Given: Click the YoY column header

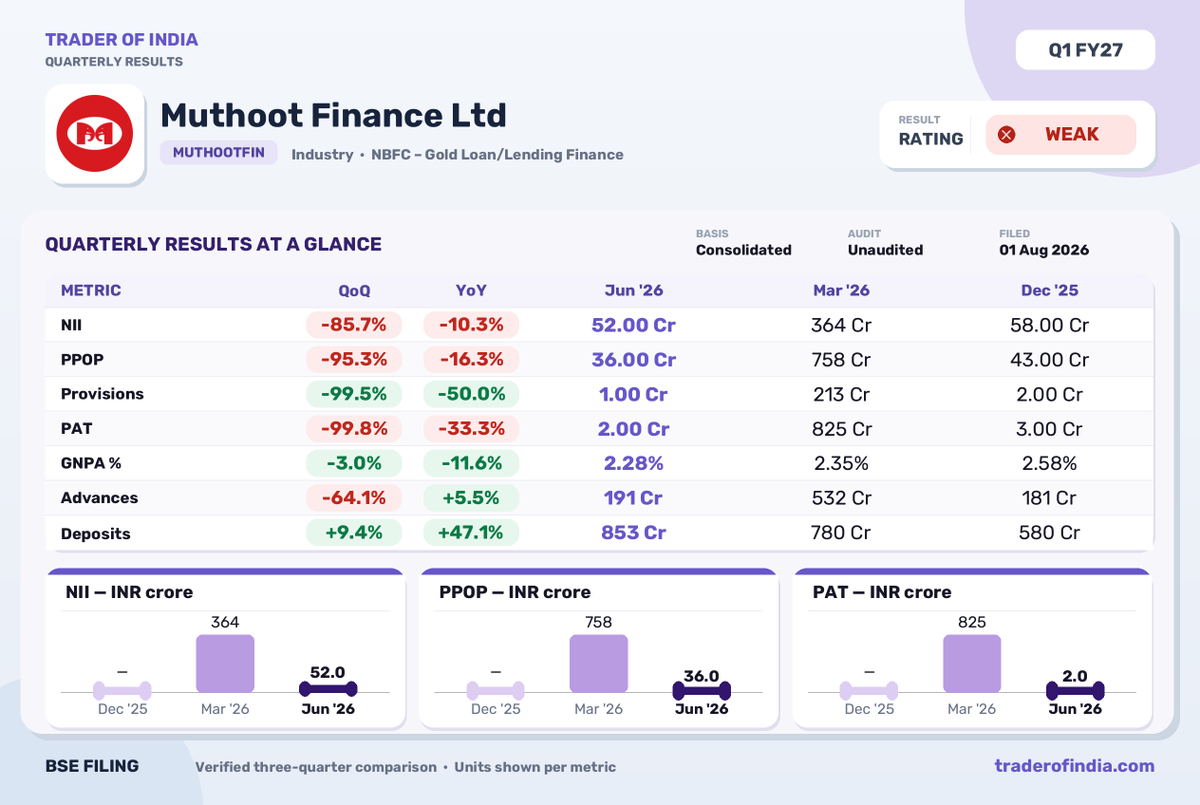Looking at the screenshot, I should click(471, 291).
